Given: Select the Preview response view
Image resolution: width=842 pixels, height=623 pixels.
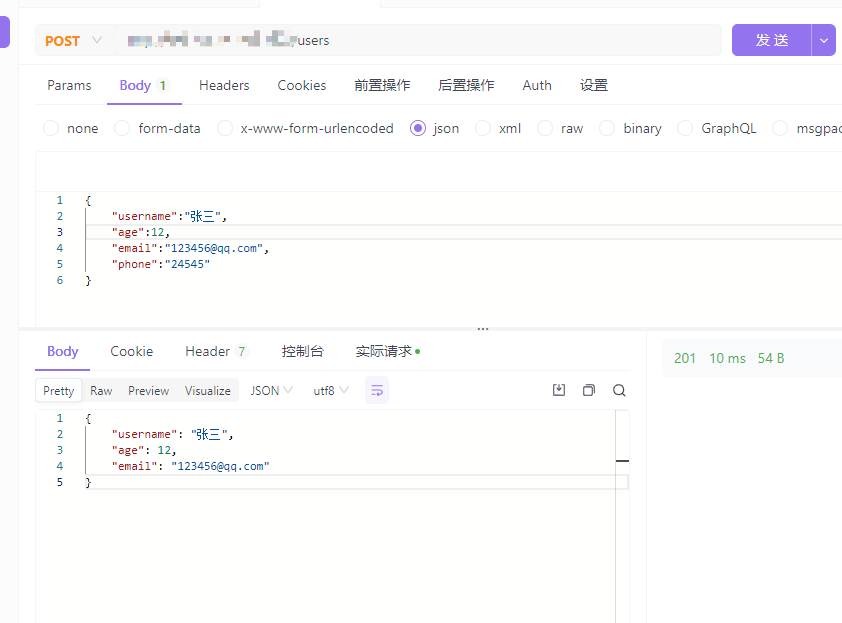Looking at the screenshot, I should (148, 390).
